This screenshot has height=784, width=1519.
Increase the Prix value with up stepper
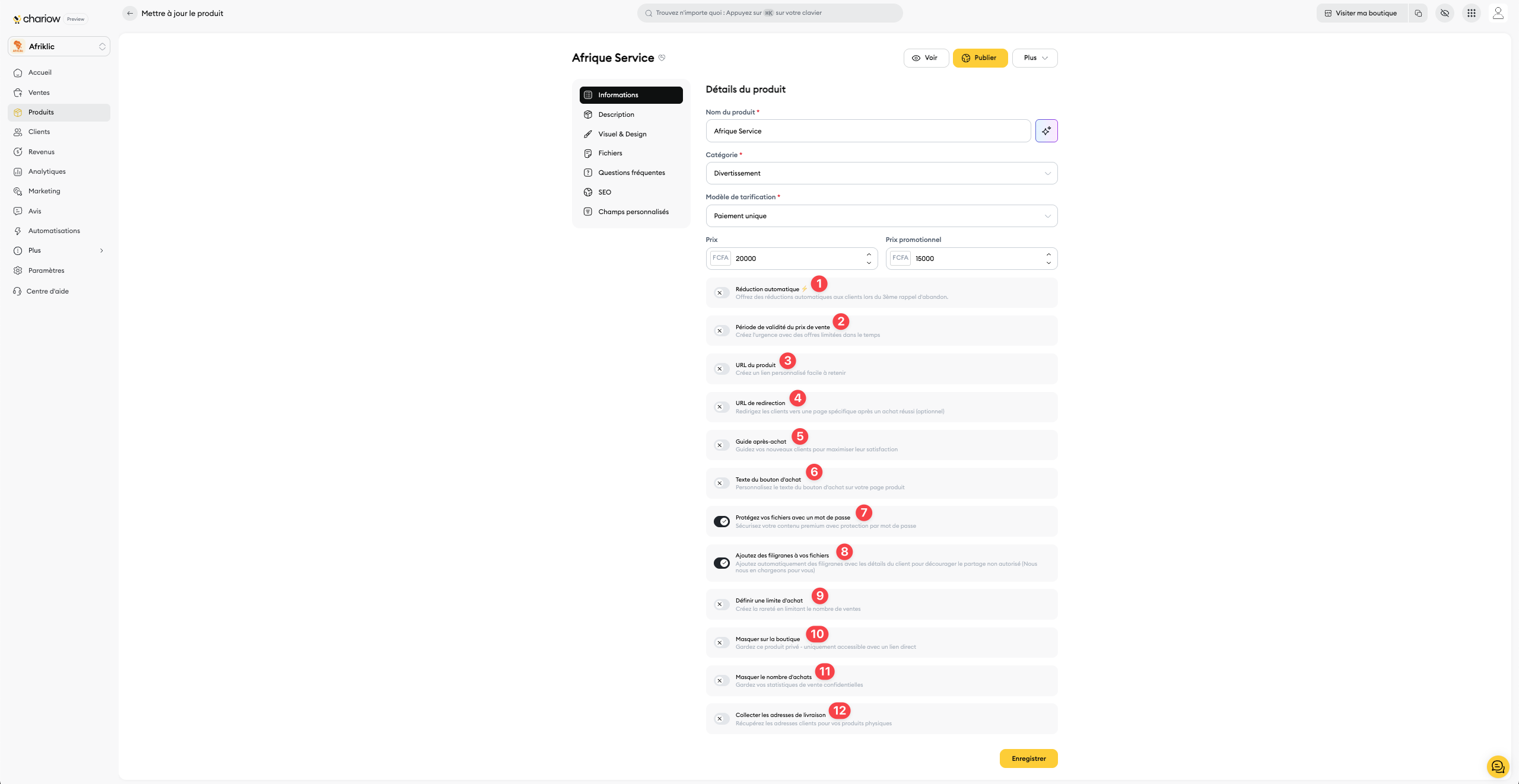(869, 254)
